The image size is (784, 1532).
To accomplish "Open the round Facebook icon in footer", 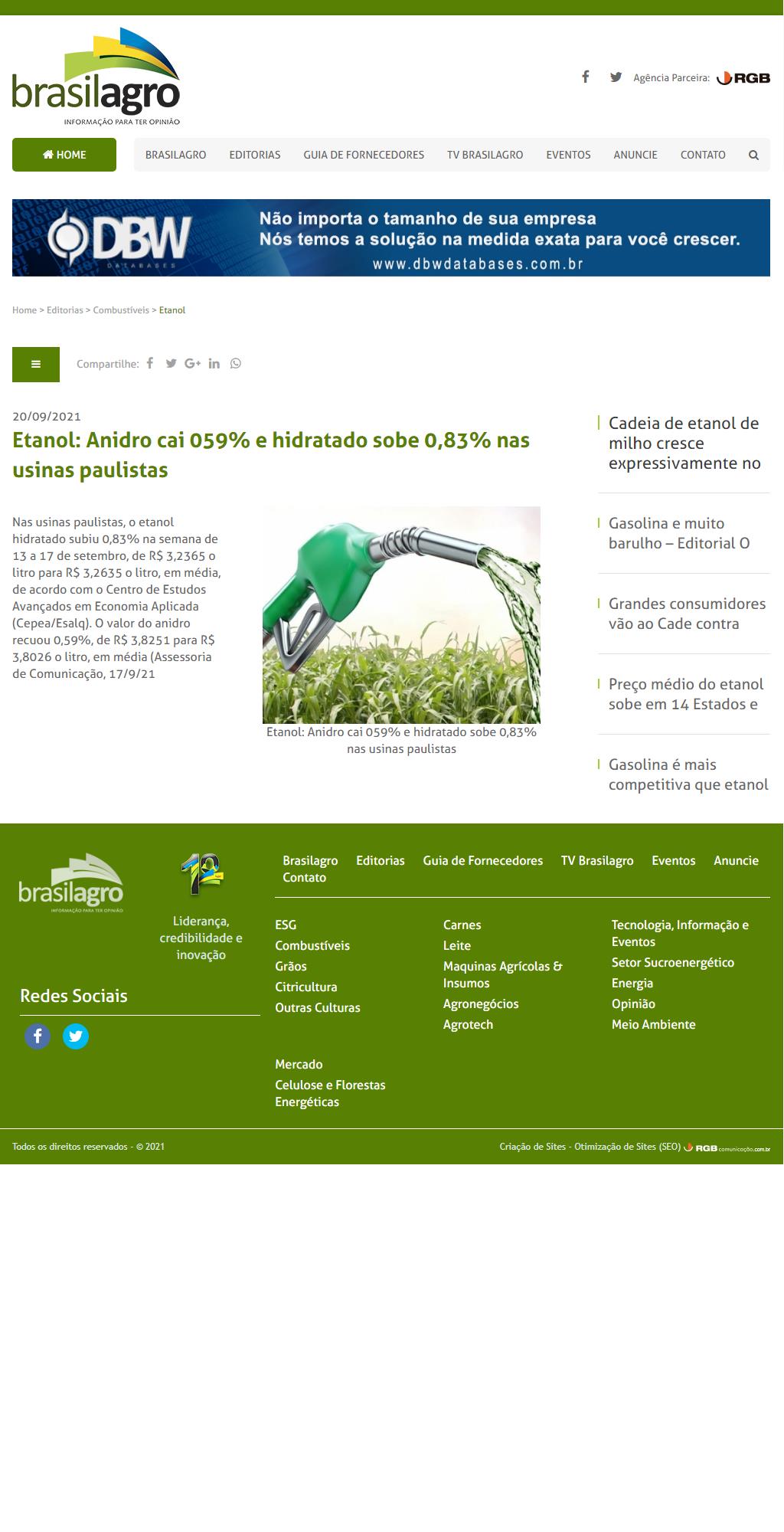I will (38, 1036).
